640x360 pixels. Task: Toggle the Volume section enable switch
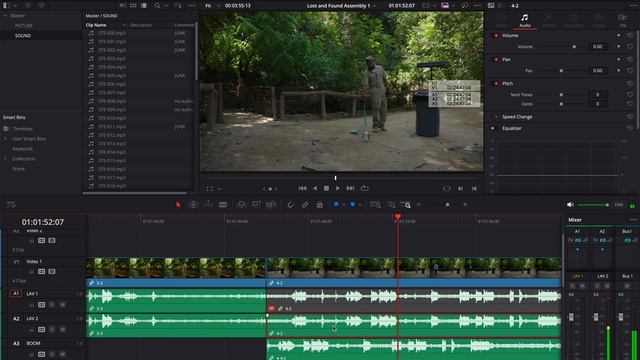[x=496, y=36]
